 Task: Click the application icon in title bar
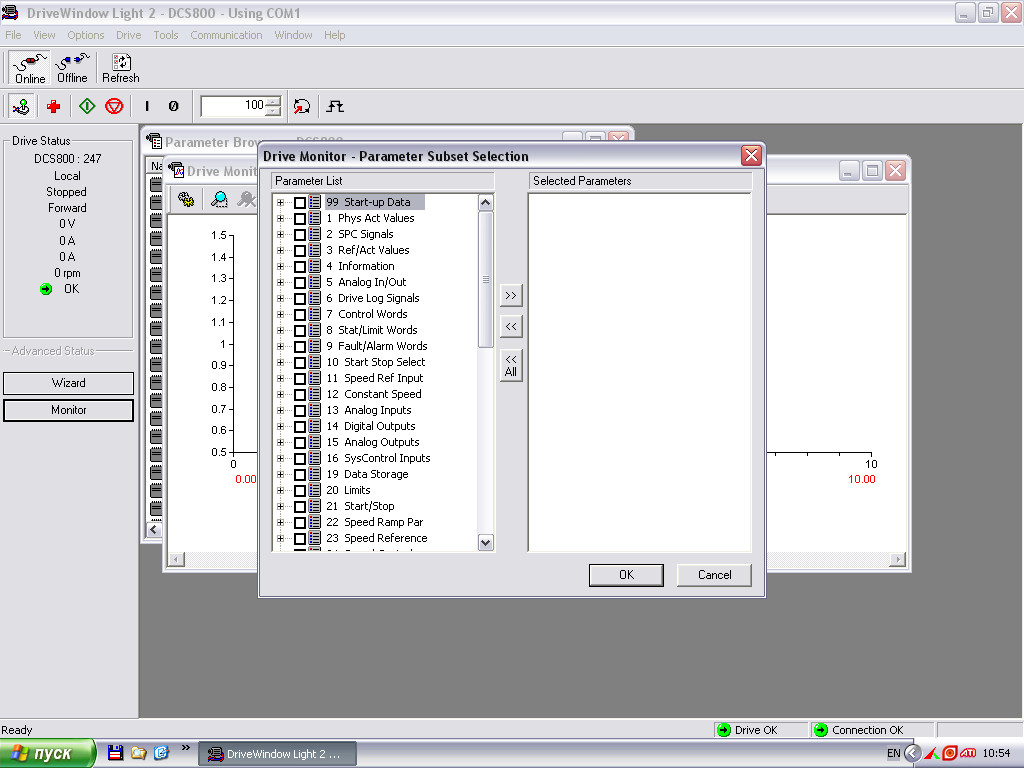[x=10, y=12]
